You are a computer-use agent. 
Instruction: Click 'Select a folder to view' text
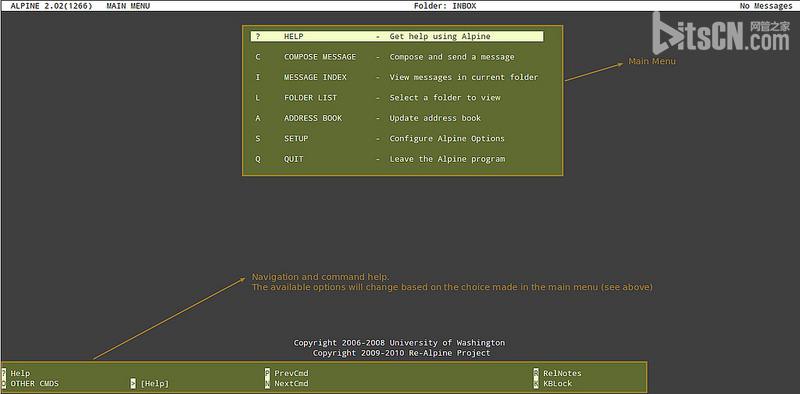click(x=445, y=97)
